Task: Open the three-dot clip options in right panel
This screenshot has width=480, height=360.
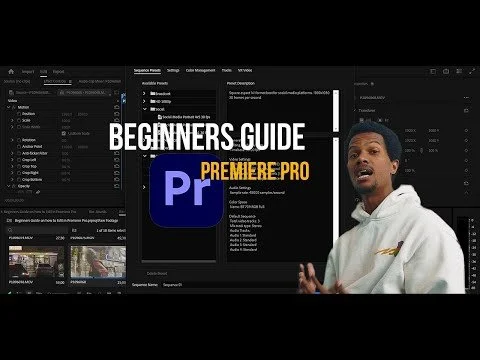Action: 466,98
